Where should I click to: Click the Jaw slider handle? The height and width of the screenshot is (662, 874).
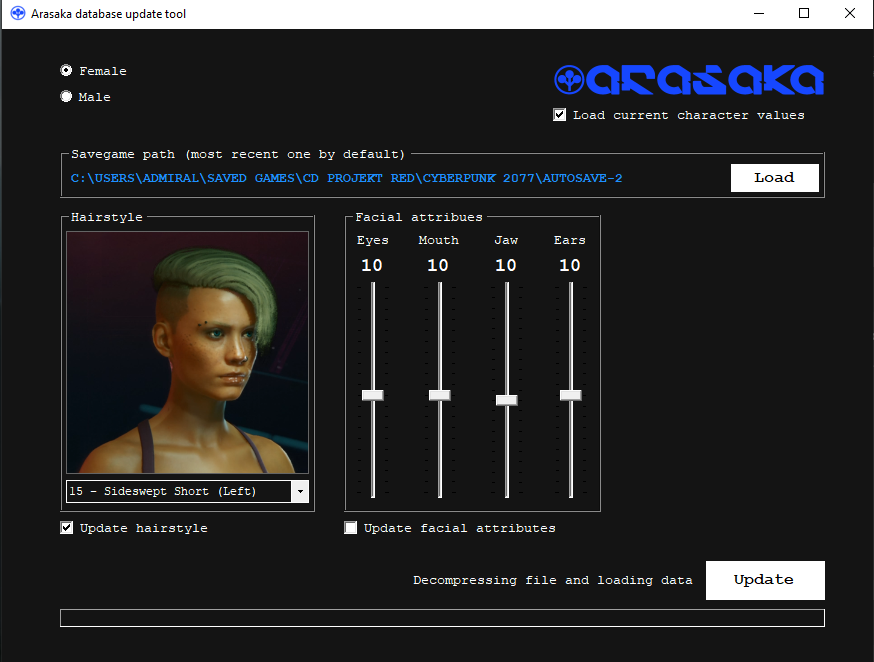507,400
